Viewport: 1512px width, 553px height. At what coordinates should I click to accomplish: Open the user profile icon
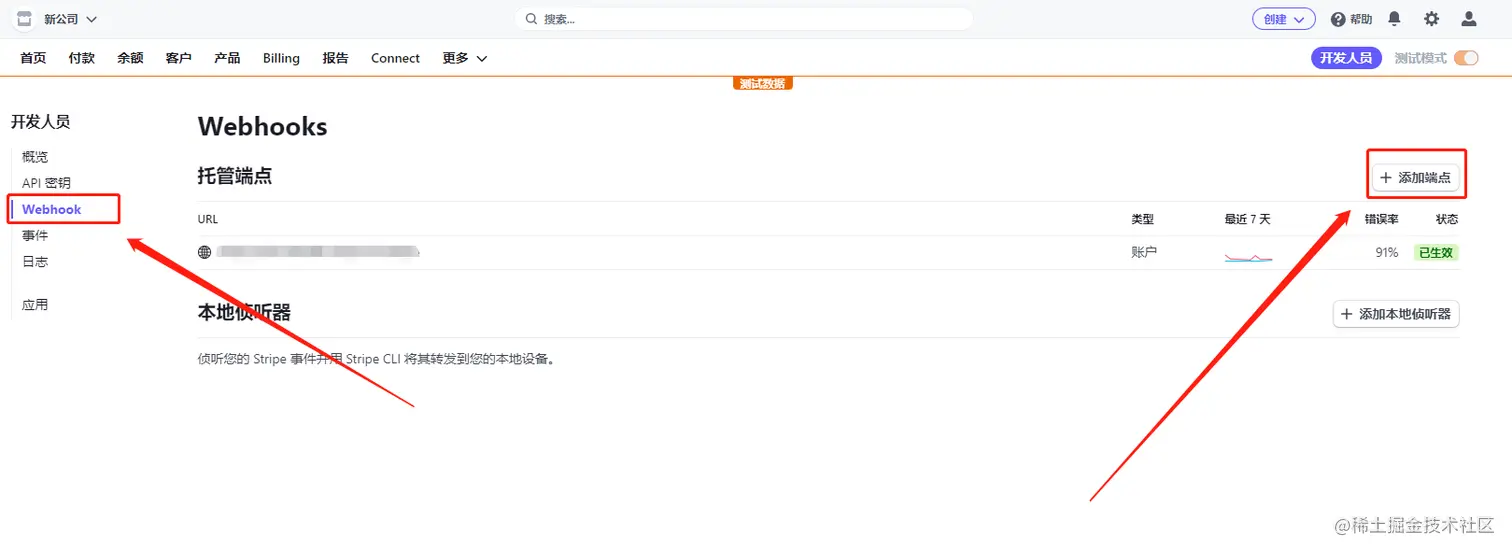click(x=1469, y=19)
